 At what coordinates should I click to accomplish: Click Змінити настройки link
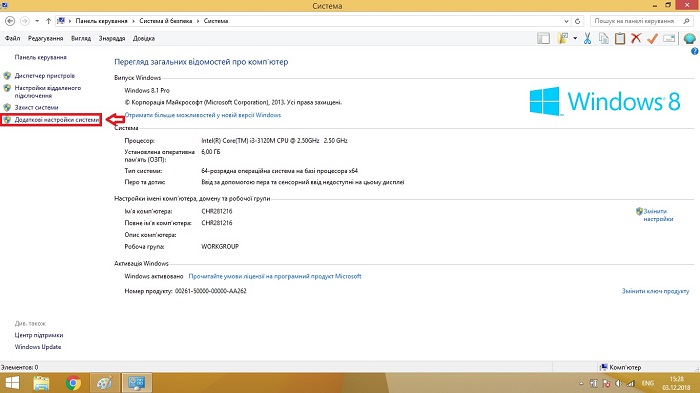coord(658,215)
